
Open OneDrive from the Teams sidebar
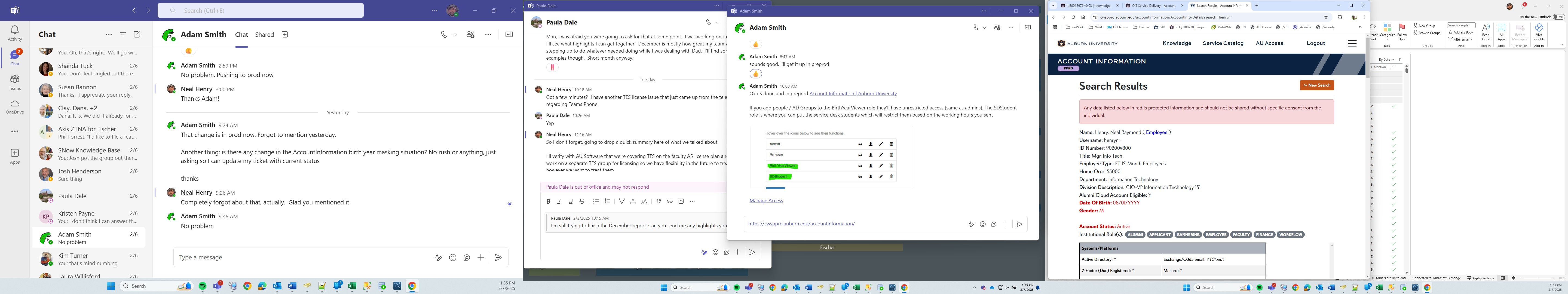click(x=15, y=106)
